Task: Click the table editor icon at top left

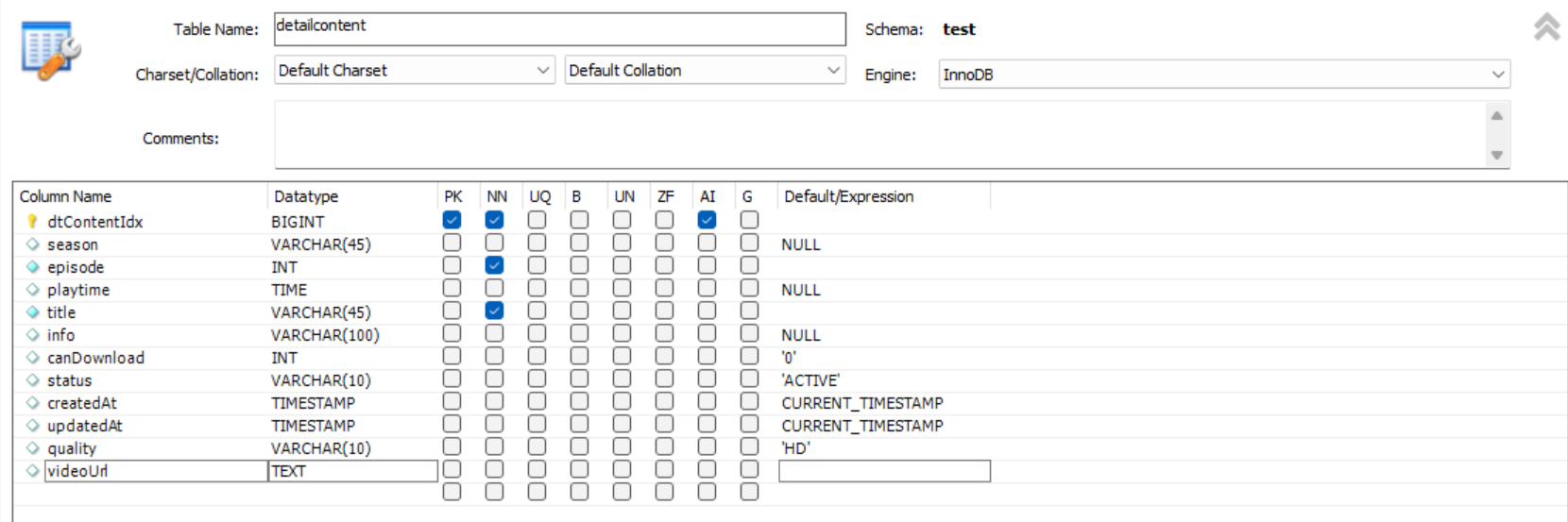Action: point(51,51)
